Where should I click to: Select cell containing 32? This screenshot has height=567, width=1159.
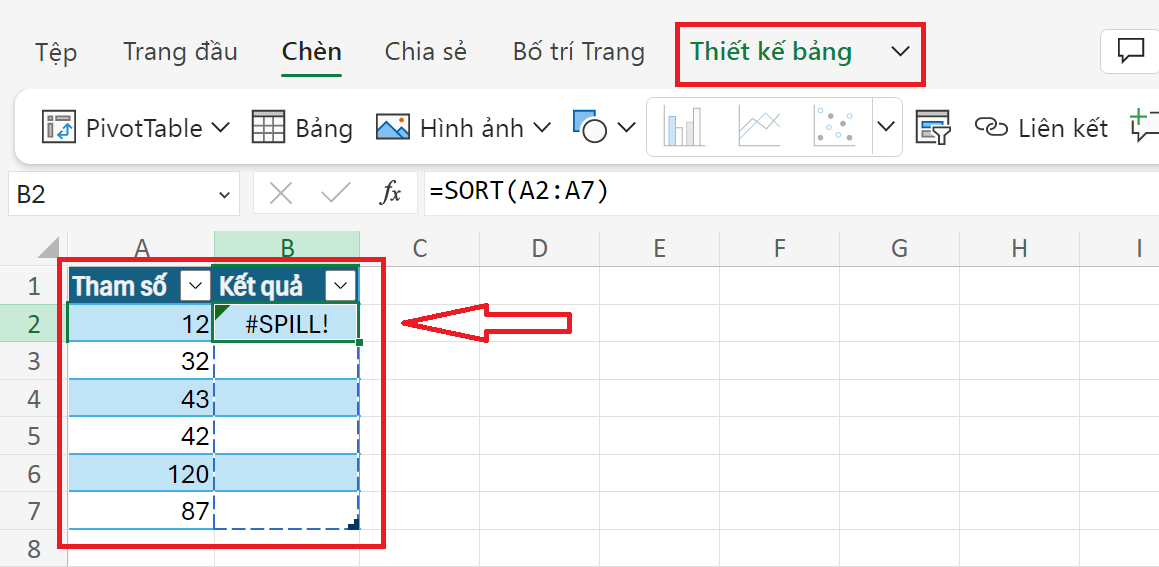pos(140,361)
